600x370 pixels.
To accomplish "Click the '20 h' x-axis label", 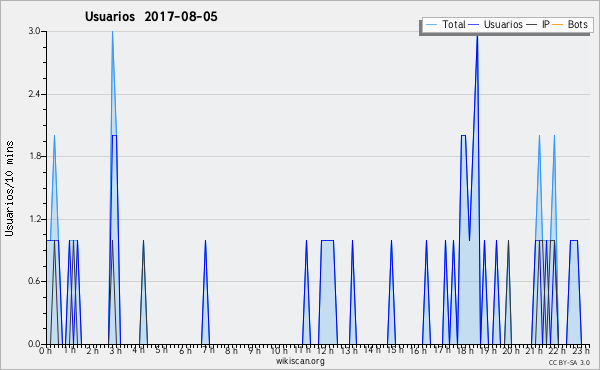I will click(x=511, y=350).
